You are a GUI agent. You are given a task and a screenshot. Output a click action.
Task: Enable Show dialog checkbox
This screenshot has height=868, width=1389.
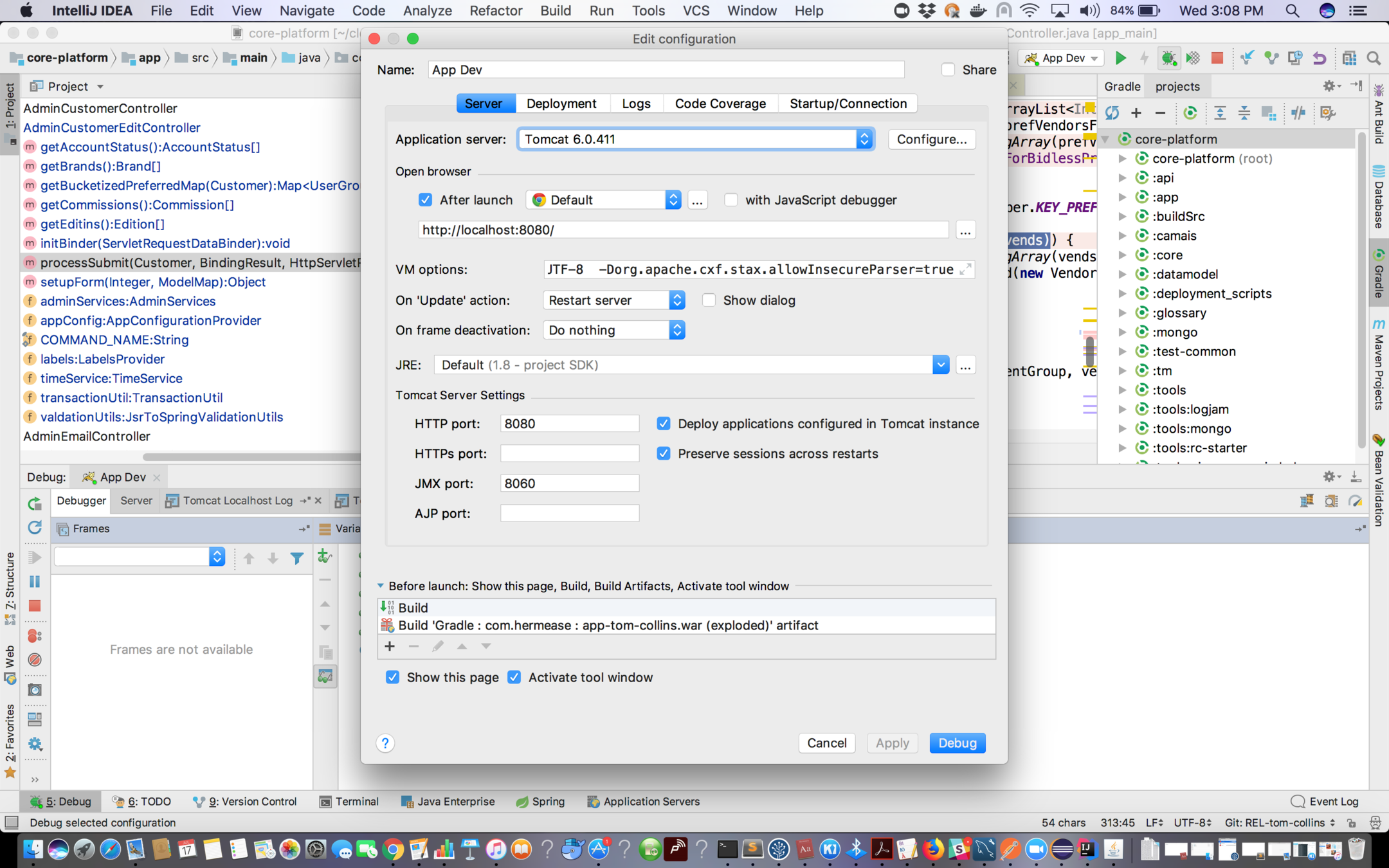tap(709, 300)
